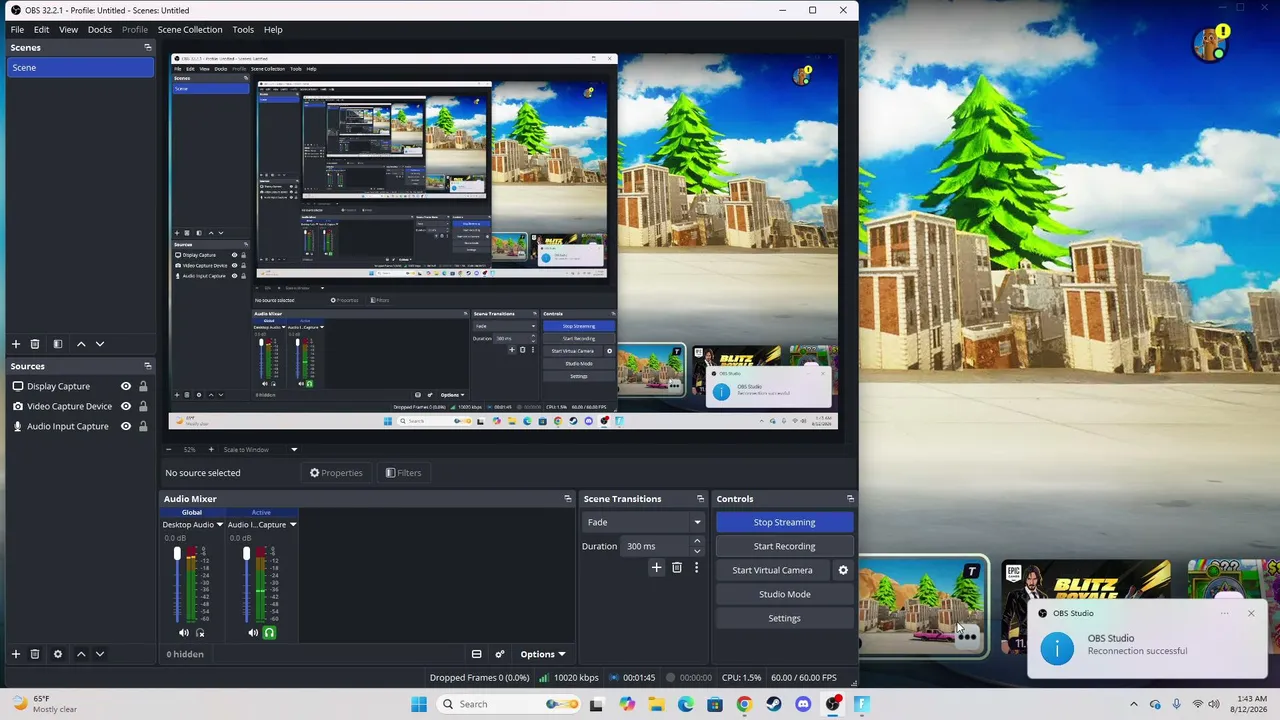Move the source up in the Sources list
Screen dimensions: 1280x720
point(81,654)
